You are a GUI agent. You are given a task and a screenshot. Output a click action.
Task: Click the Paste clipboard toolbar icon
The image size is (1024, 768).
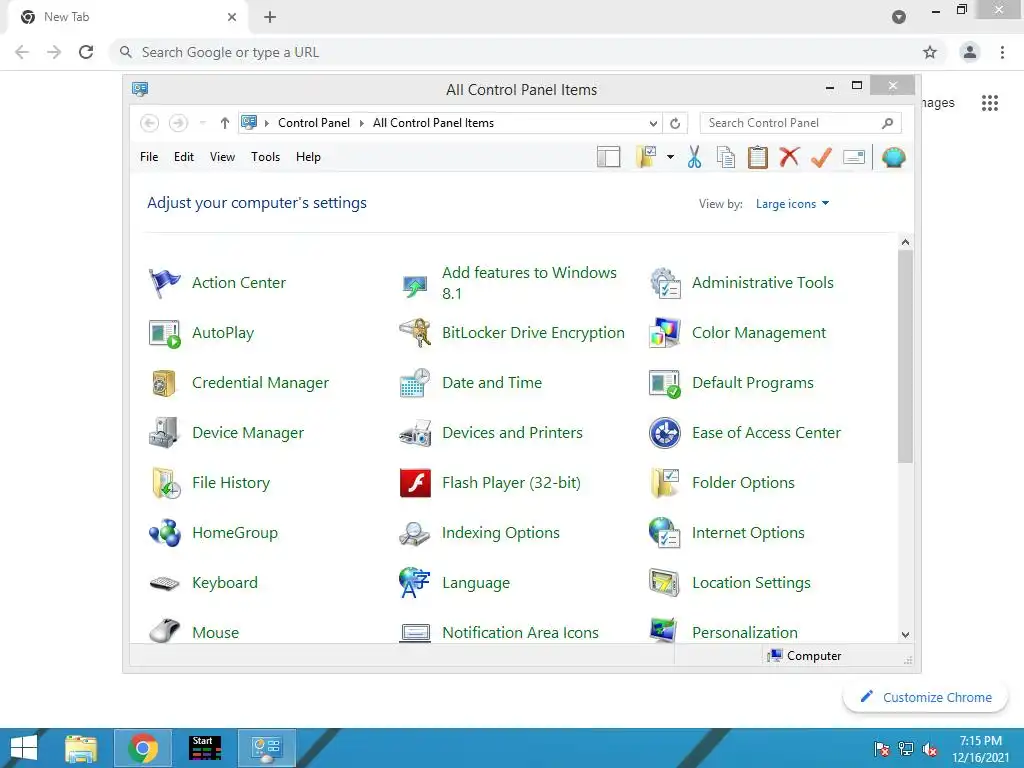(x=758, y=157)
